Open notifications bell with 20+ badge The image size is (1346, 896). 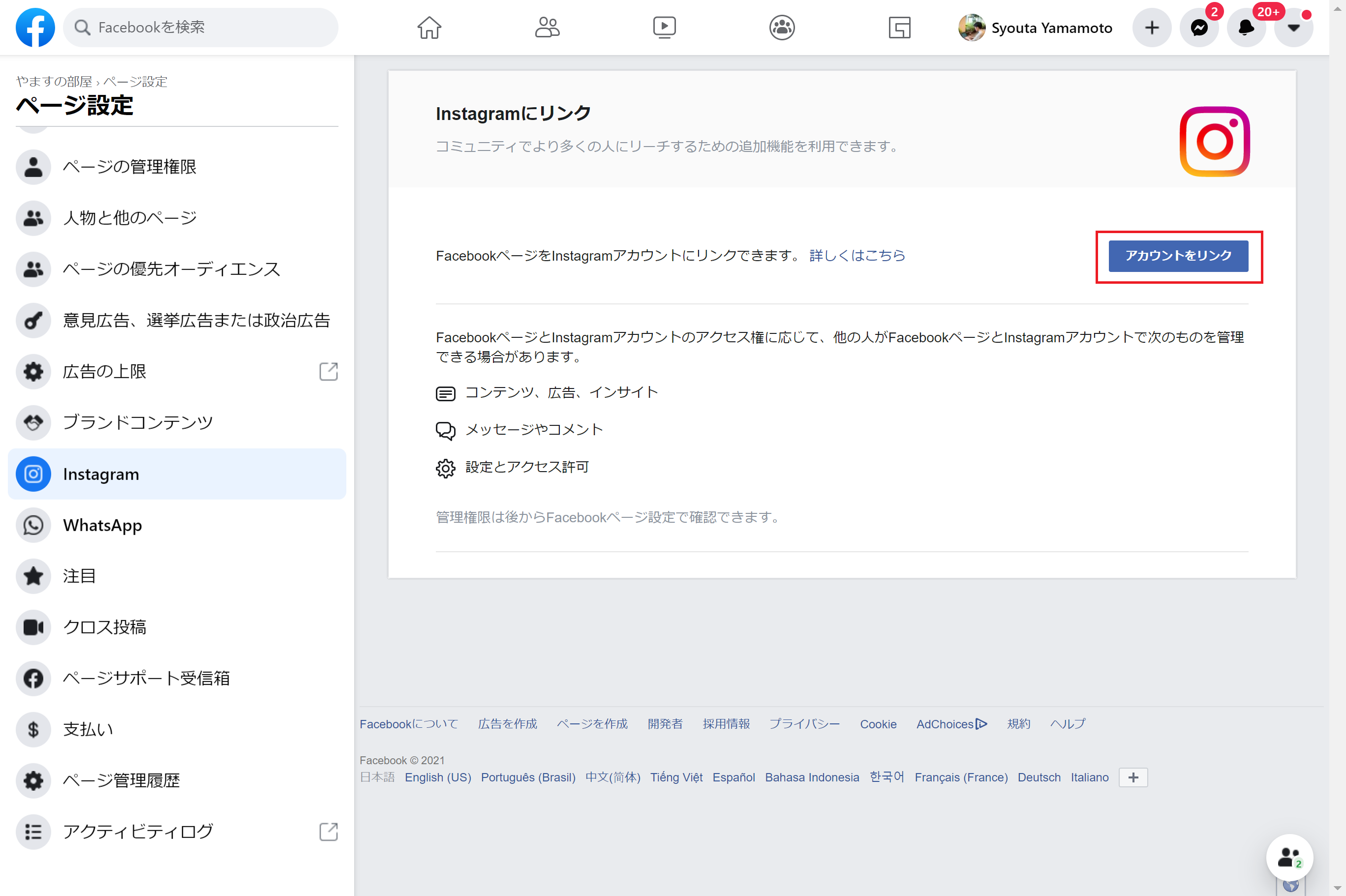tap(1246, 28)
